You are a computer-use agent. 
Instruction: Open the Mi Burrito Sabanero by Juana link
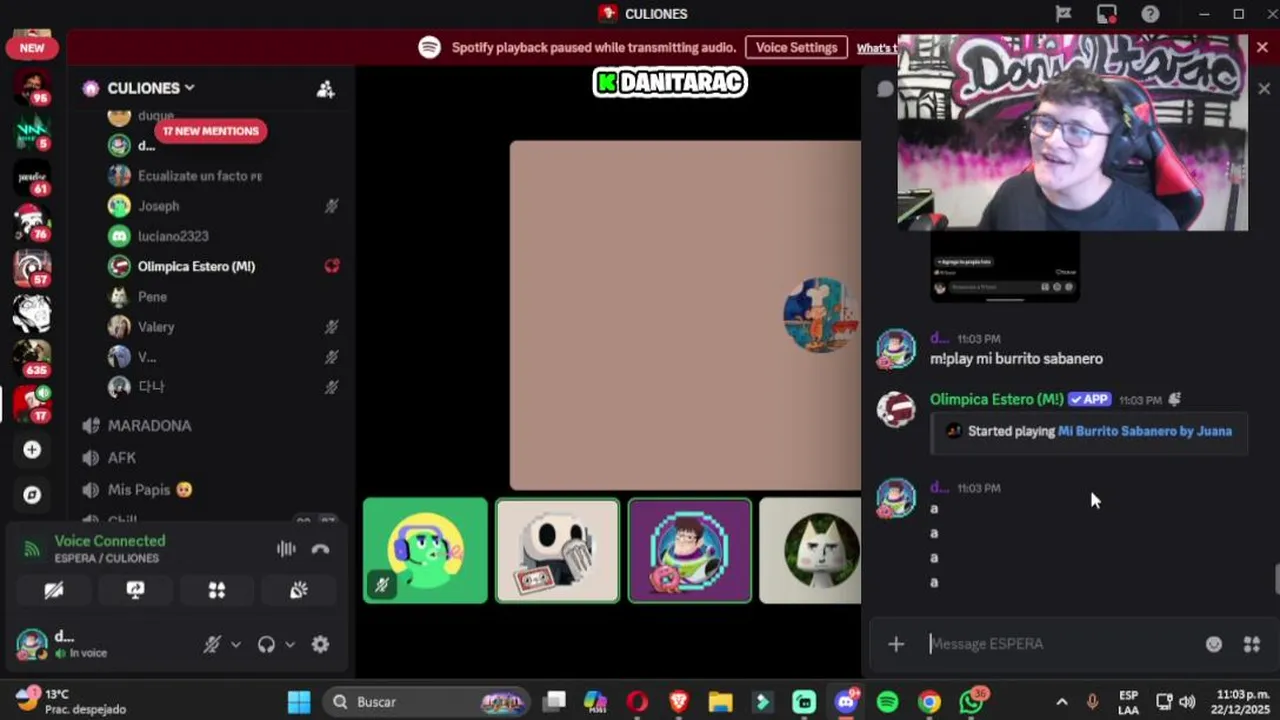pyautogui.click(x=1145, y=431)
